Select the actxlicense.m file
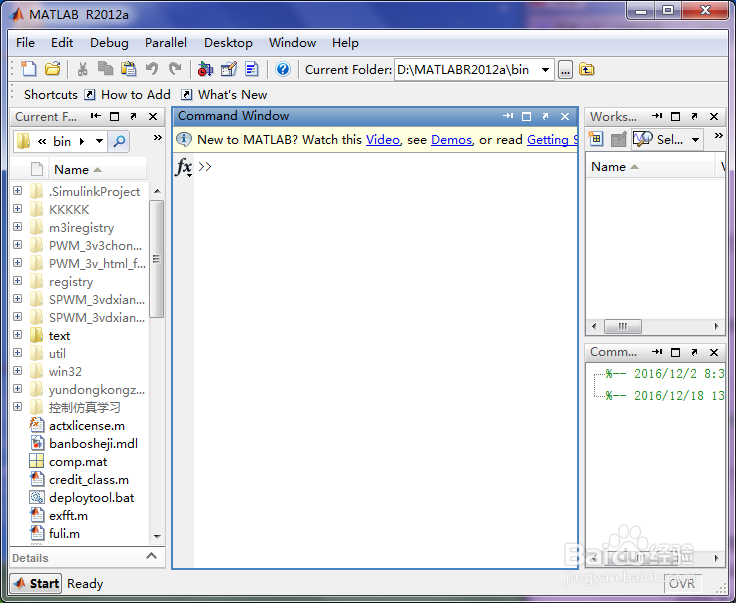This screenshot has height=603, width=736. coord(87,426)
